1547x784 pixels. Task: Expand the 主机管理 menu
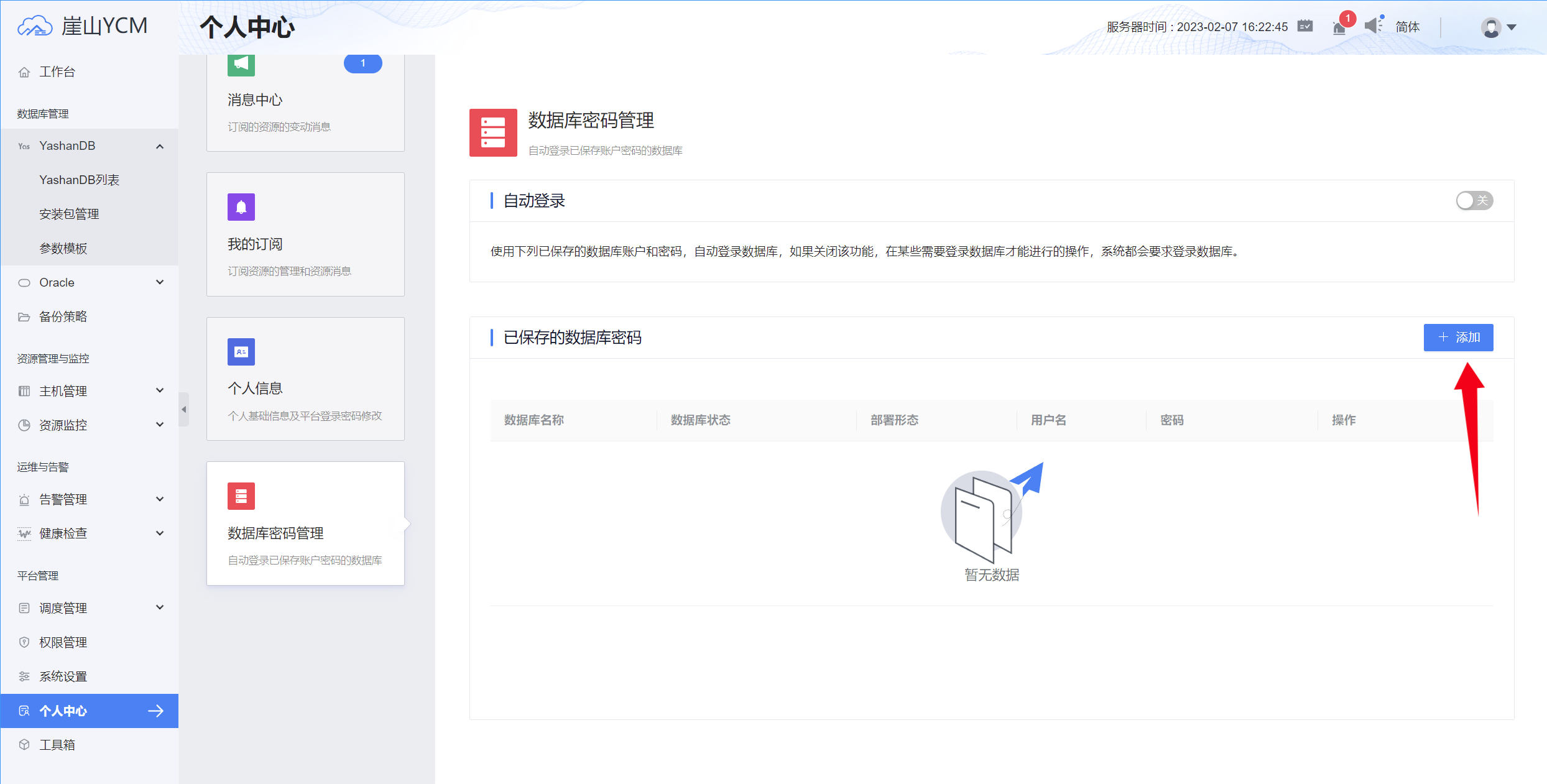90,390
